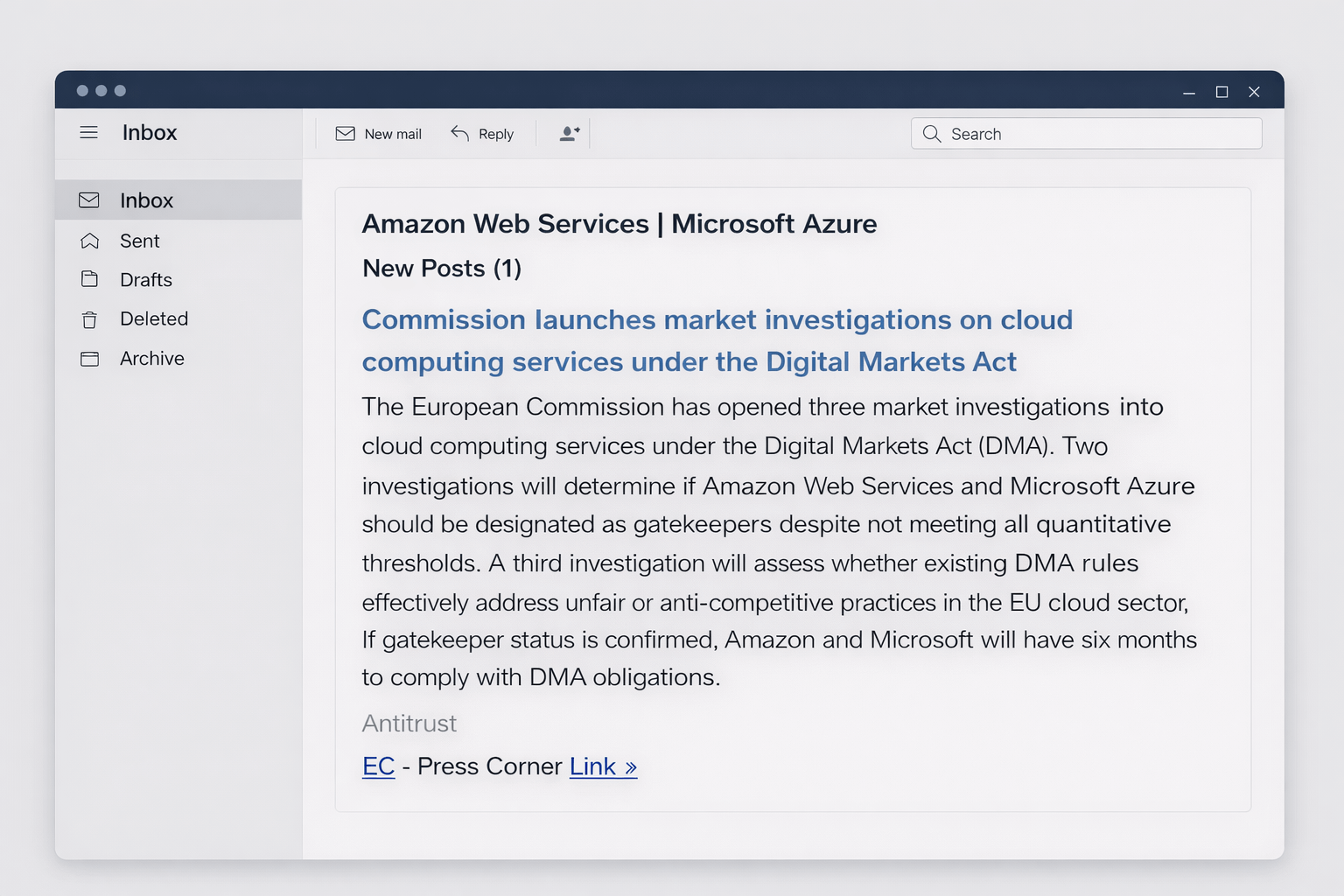Go to the Deleted folder

pyautogui.click(x=154, y=318)
